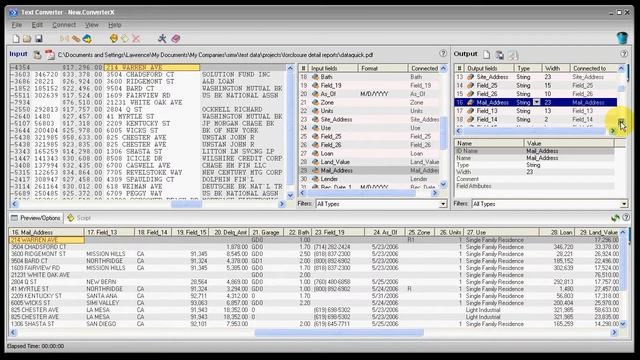This screenshot has width=640, height=360.
Task: Select the Bath input field row
Action: point(369,77)
